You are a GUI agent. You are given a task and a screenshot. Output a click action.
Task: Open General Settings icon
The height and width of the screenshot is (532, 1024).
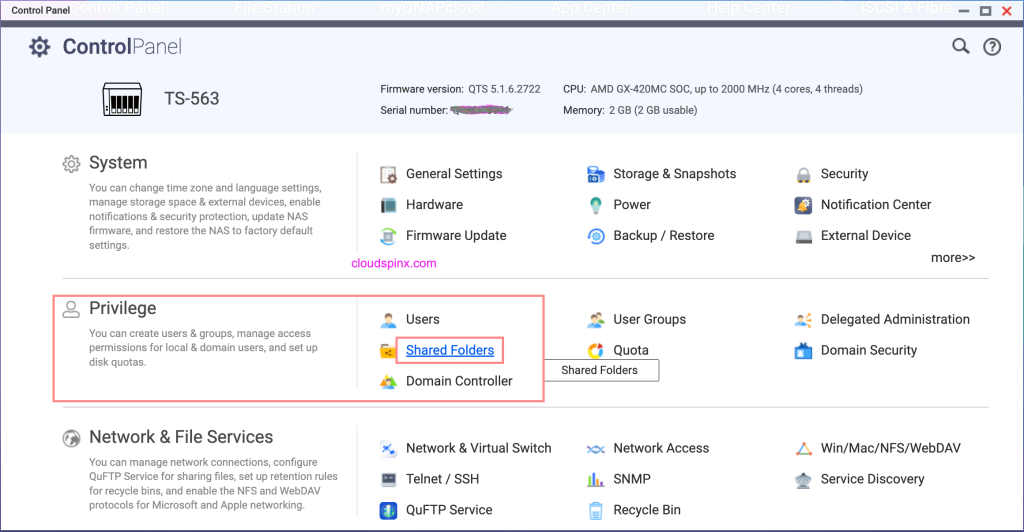point(388,174)
